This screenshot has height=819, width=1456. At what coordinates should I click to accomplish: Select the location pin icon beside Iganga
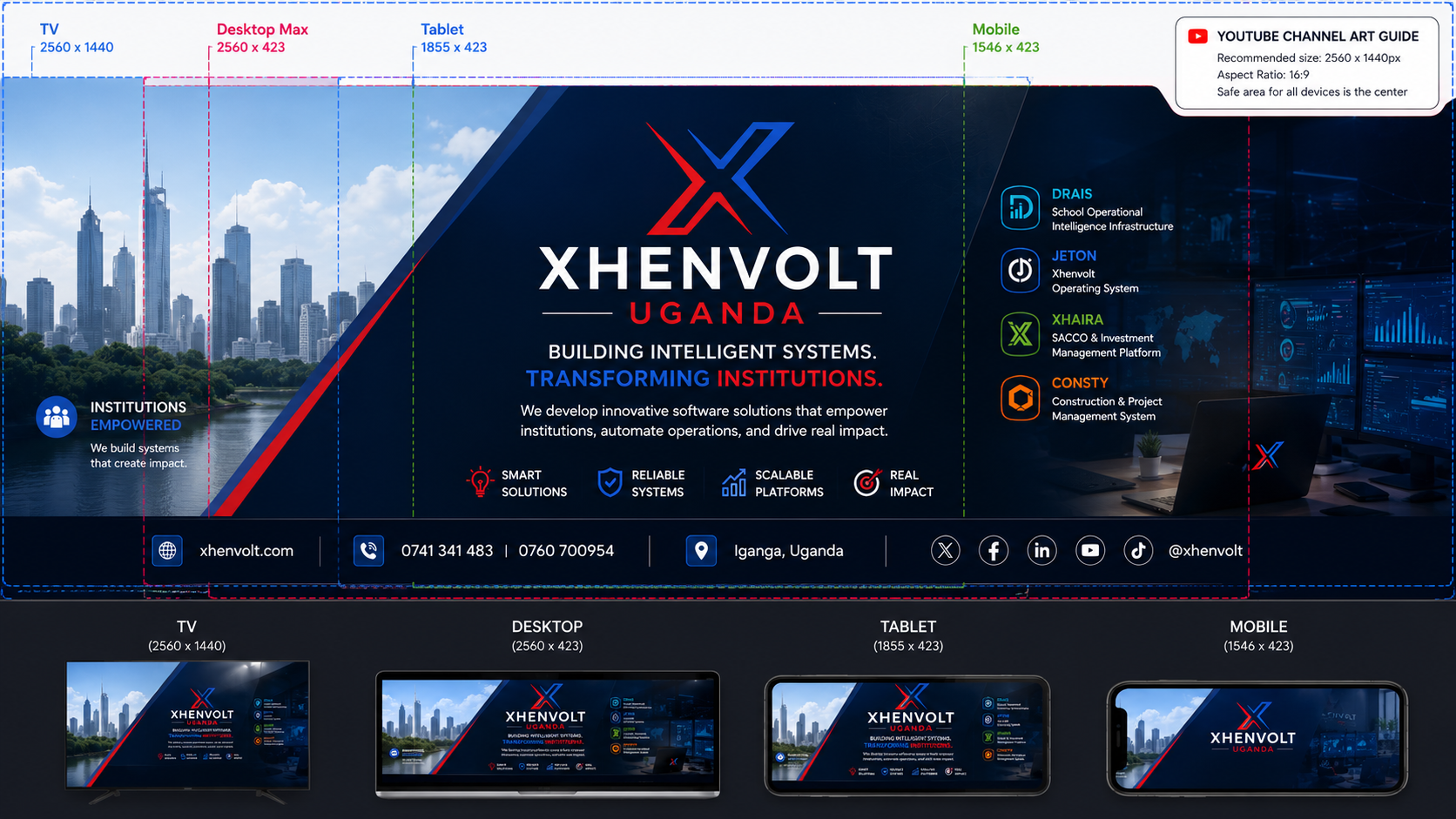coord(701,551)
